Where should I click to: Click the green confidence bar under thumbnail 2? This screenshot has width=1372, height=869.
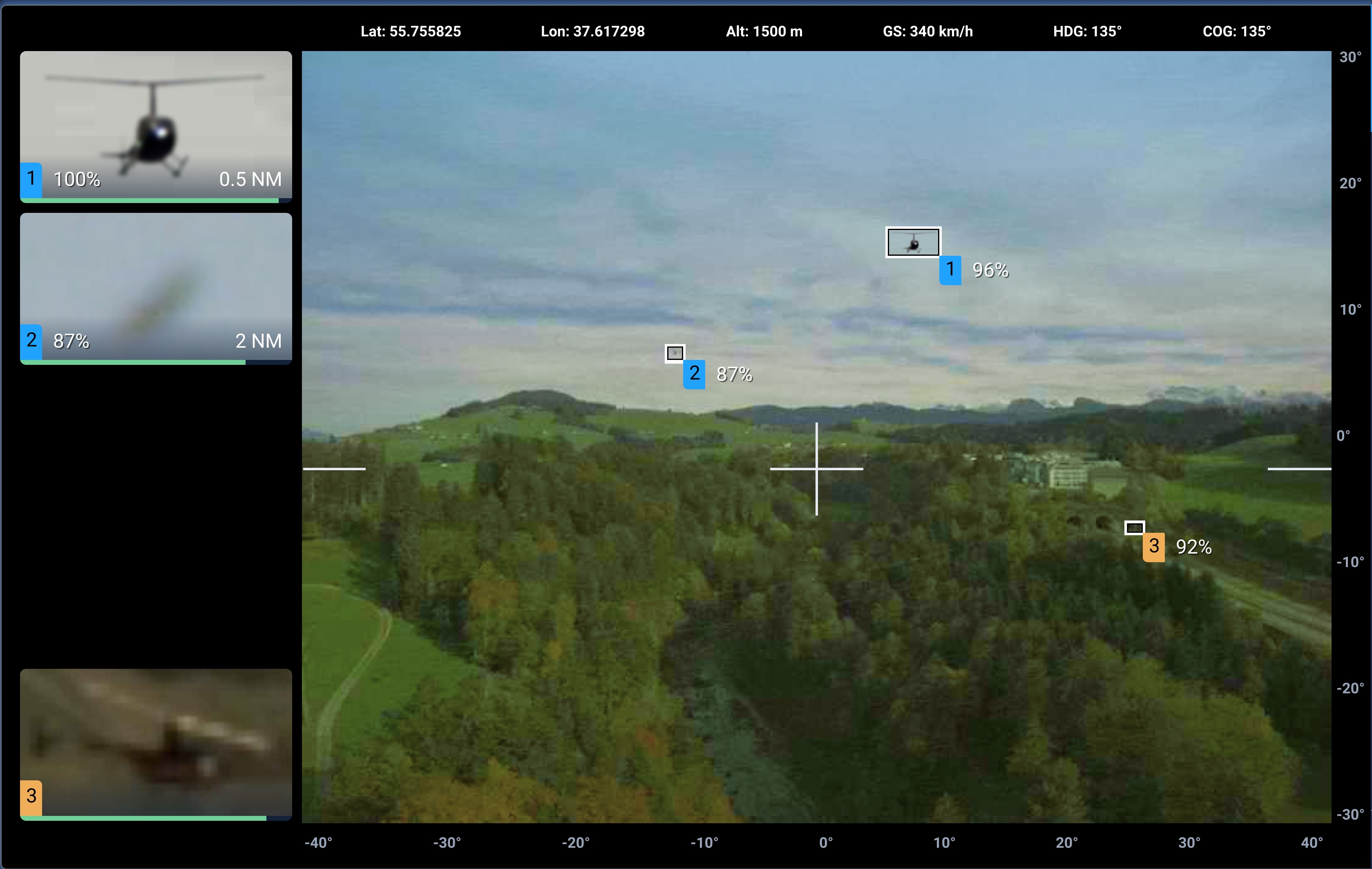click(133, 362)
